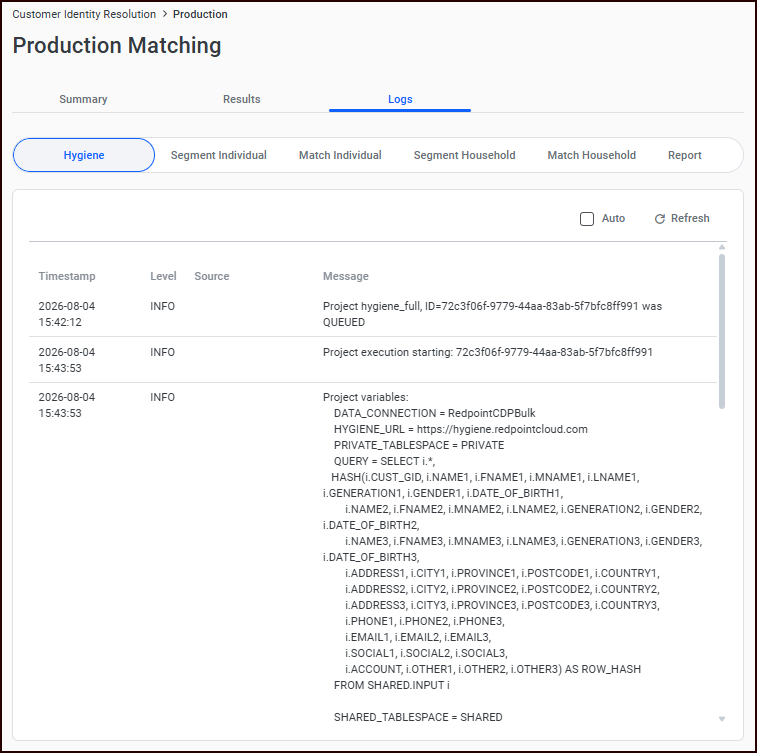
Task: Click the line ending 'AS ROW_HASH'
Action: (x=493, y=669)
